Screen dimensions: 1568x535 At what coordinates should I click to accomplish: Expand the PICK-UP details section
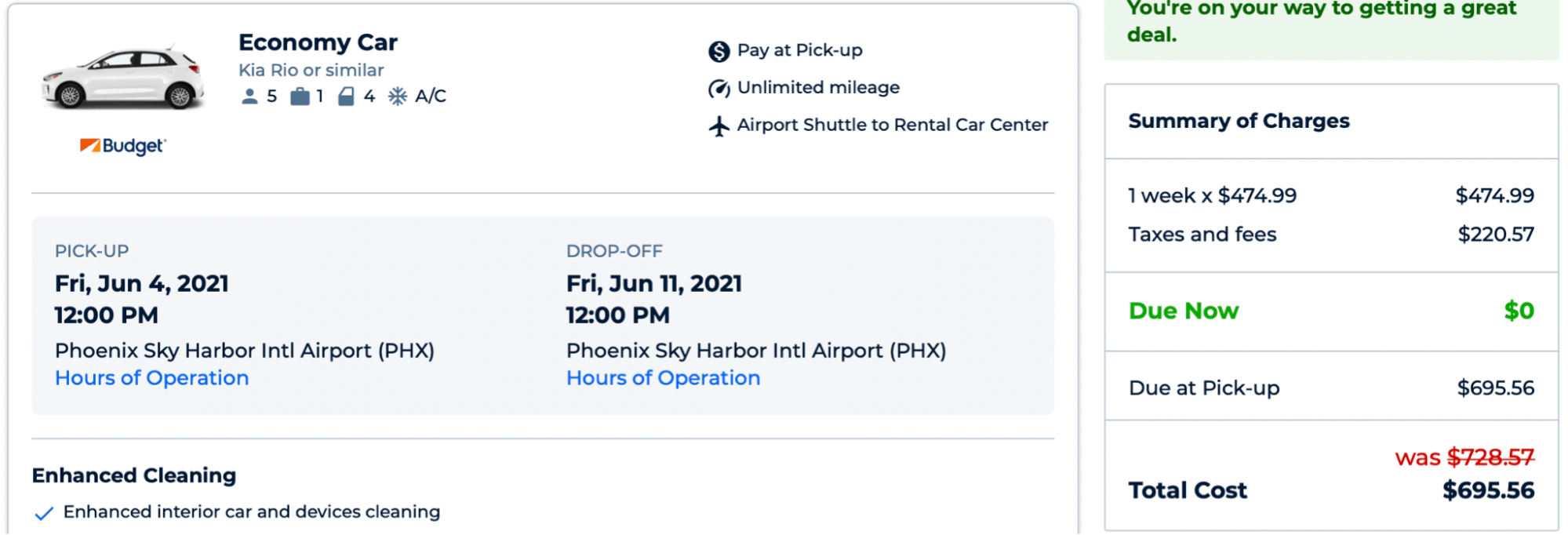click(x=92, y=250)
